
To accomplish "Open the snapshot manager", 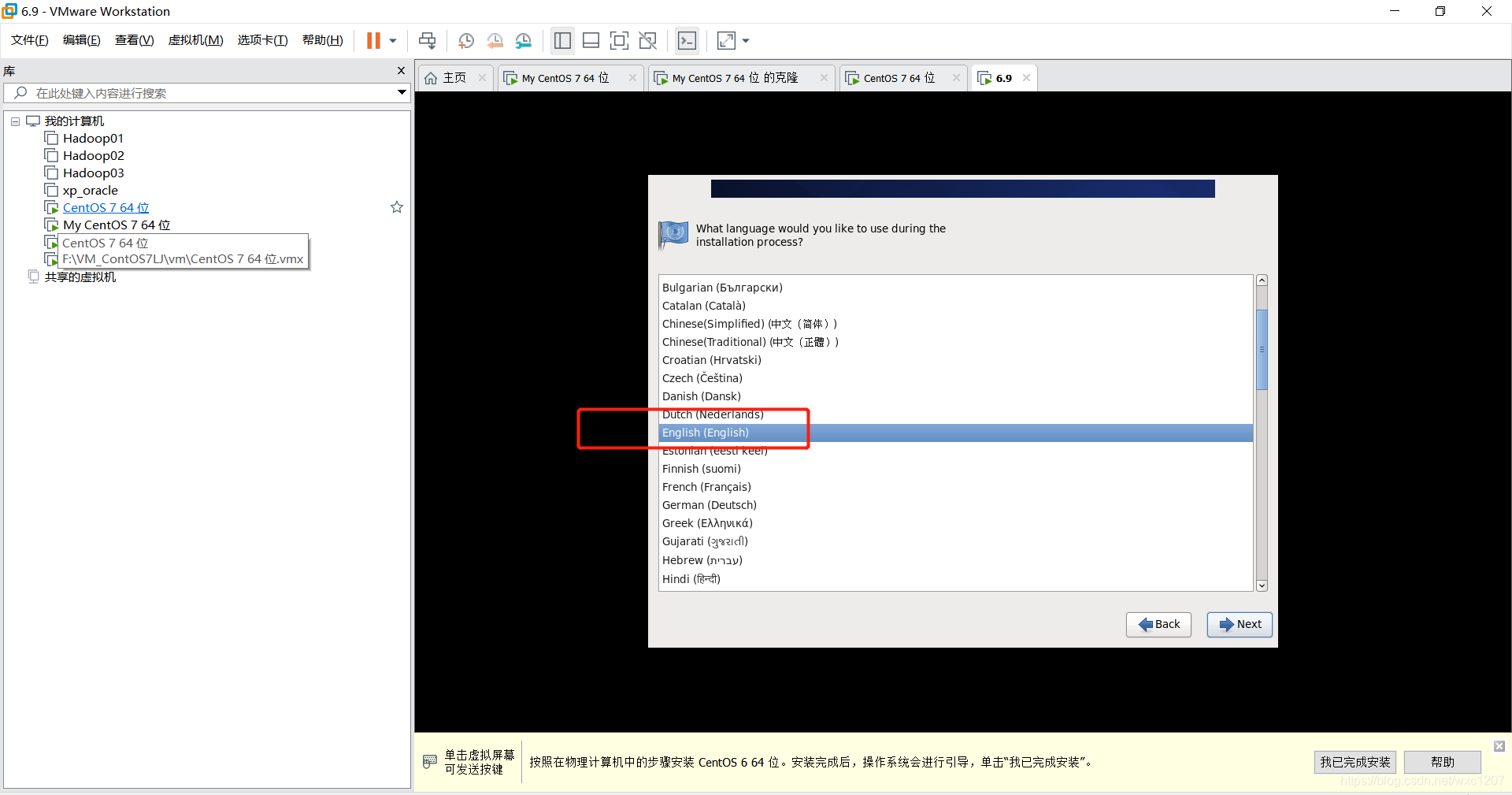I will [524, 40].
